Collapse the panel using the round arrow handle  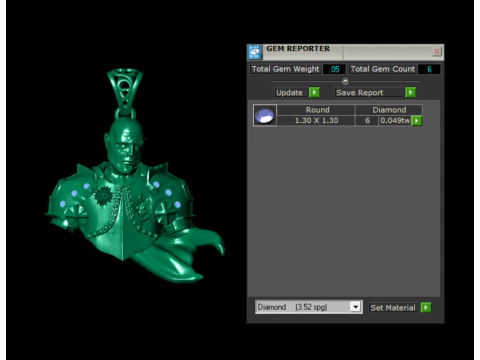(345, 81)
